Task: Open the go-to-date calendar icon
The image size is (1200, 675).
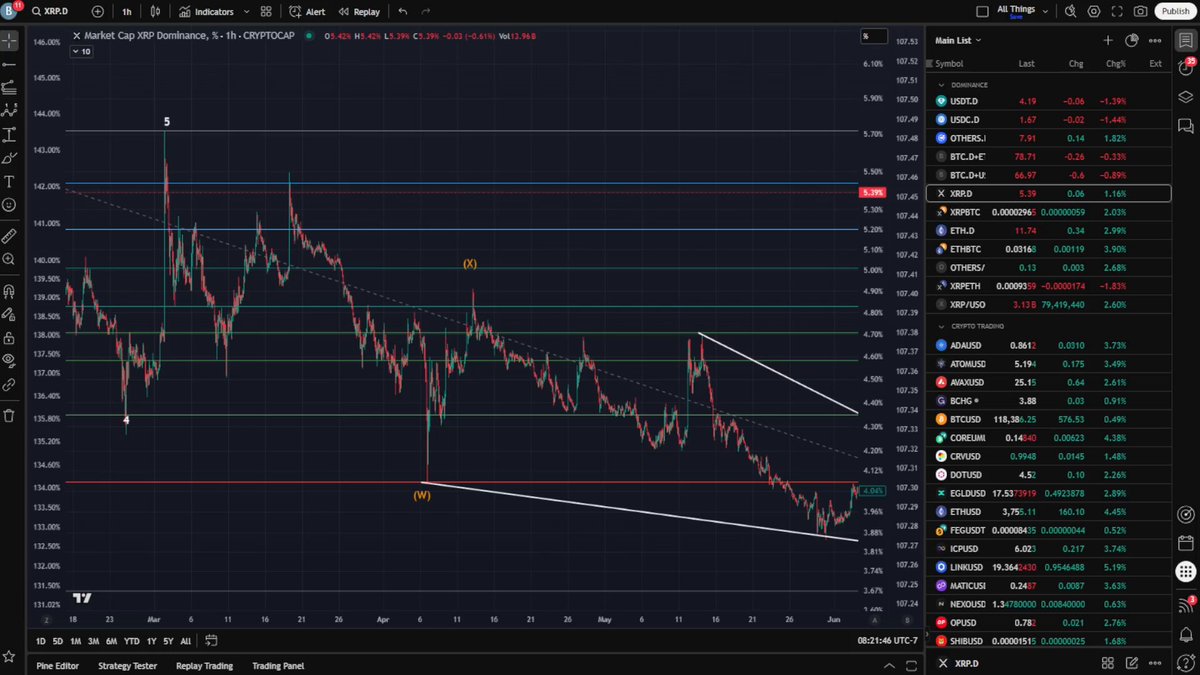Action: pos(212,641)
